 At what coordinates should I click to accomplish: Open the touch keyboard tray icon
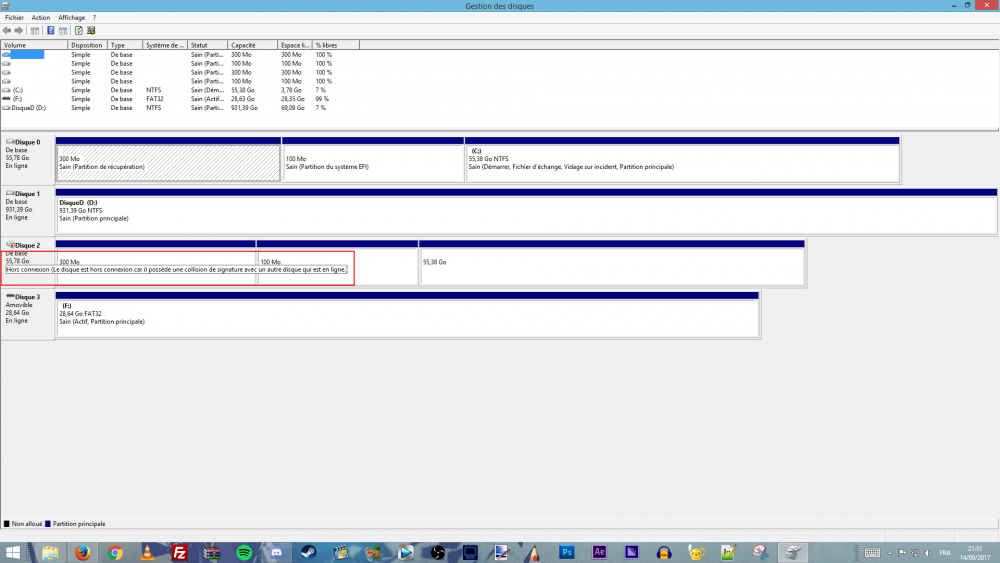click(x=872, y=553)
